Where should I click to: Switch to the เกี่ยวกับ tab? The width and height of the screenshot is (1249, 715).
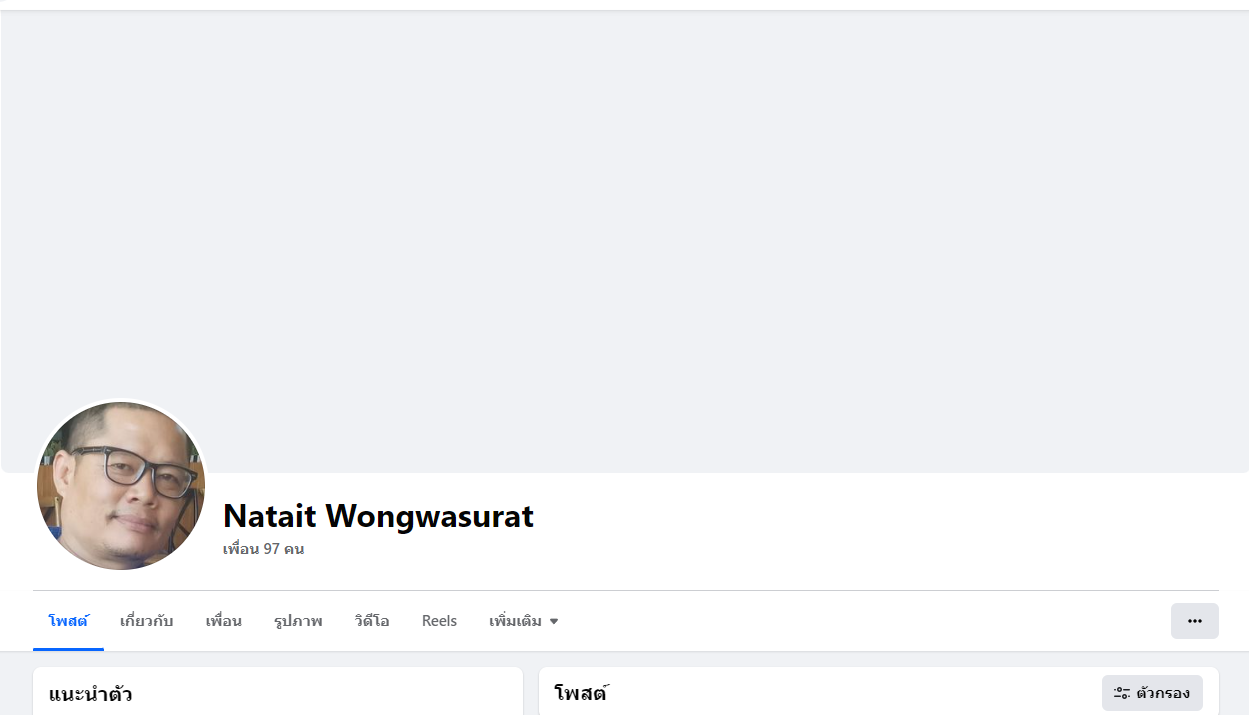point(147,621)
